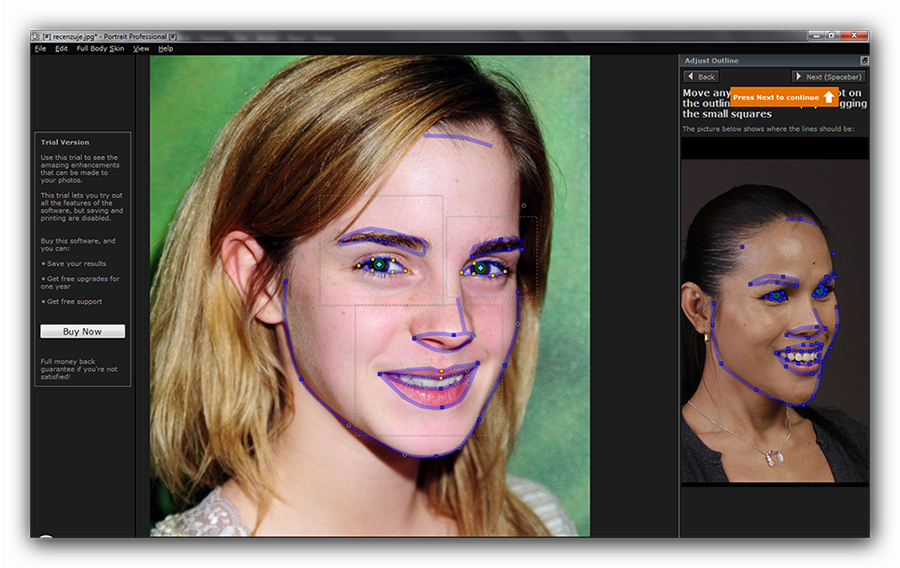This screenshot has width=900, height=568.
Task: Undock the Adjust Outline panel via float icon
Action: pyautogui.click(x=864, y=60)
